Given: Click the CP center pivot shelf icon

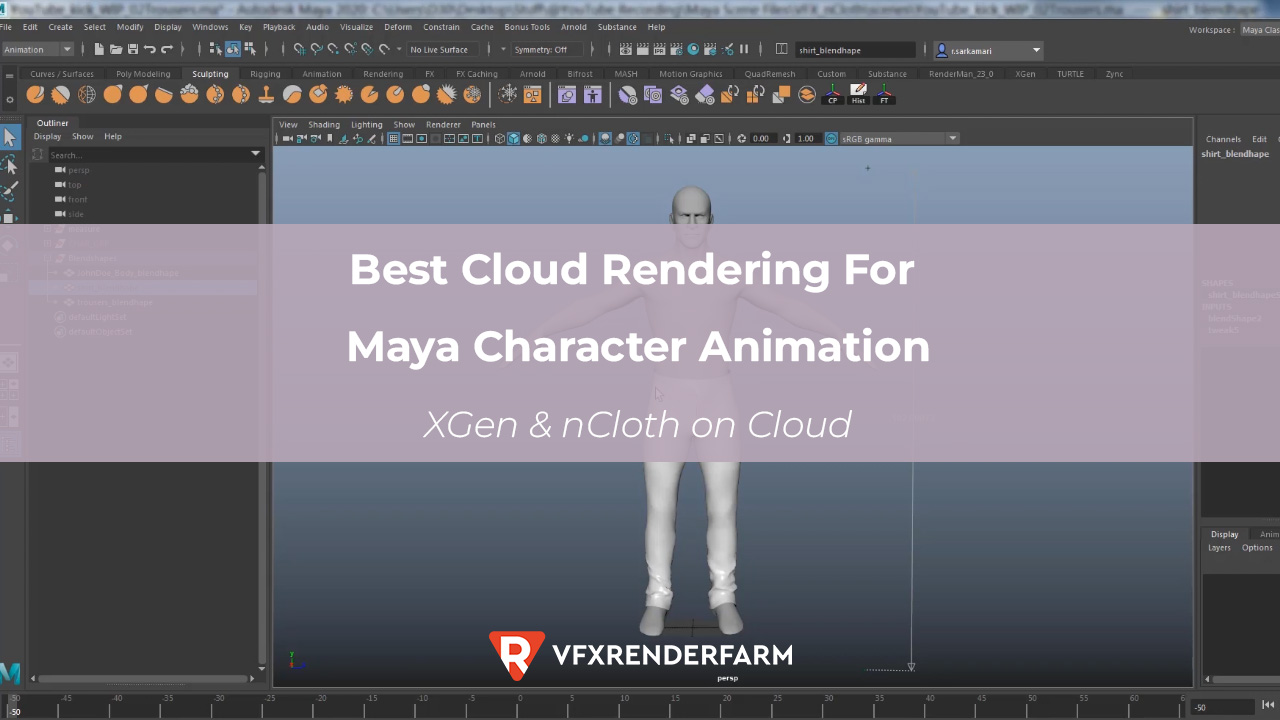Looking at the screenshot, I should [833, 94].
